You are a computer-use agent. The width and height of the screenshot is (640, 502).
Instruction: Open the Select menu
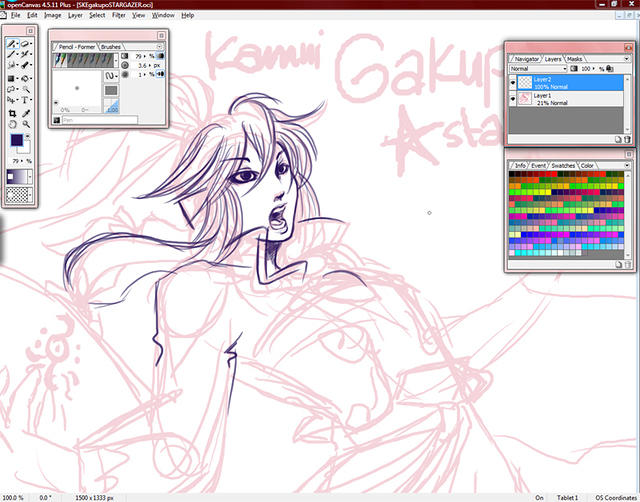[97, 15]
